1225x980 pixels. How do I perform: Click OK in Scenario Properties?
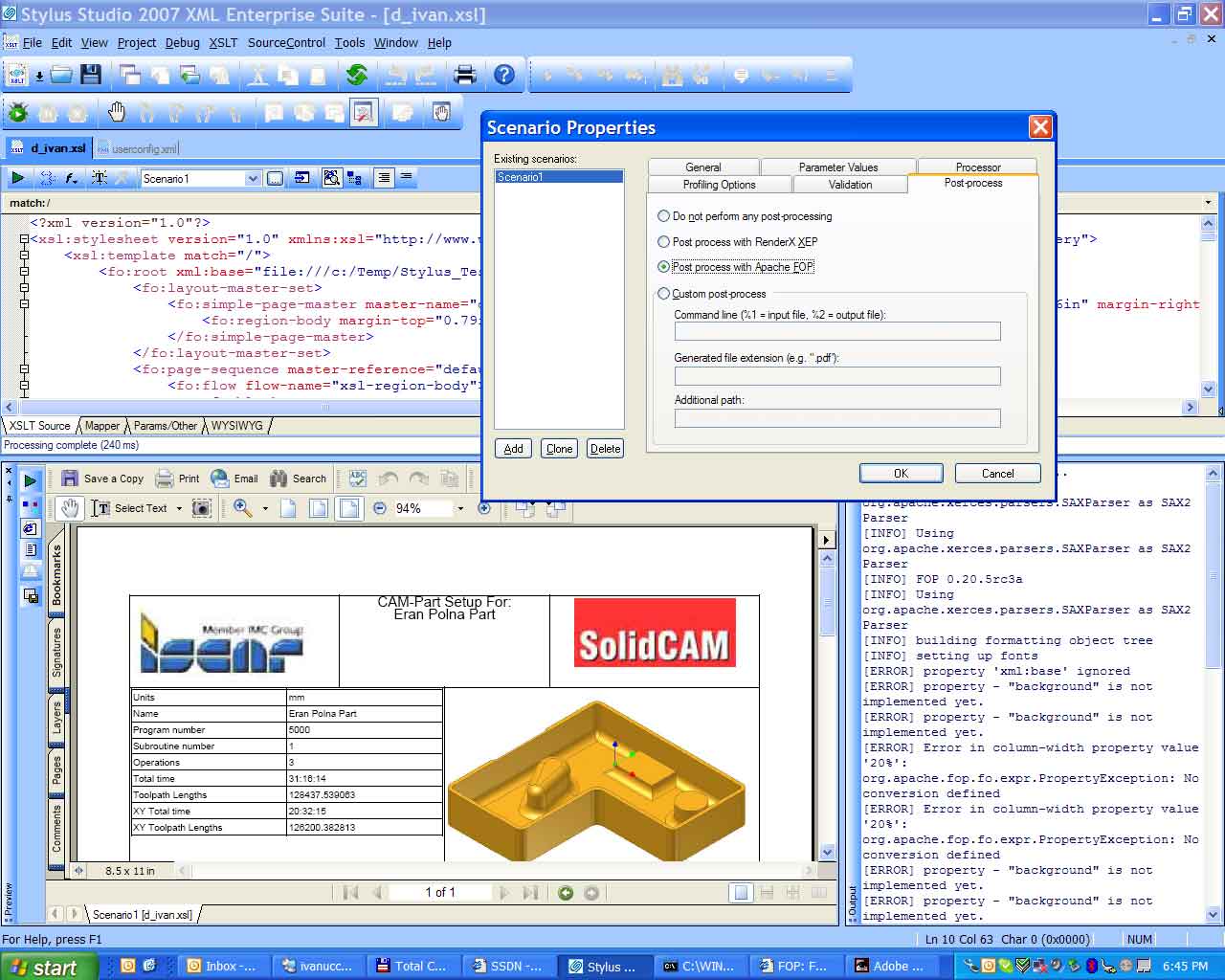click(x=901, y=474)
